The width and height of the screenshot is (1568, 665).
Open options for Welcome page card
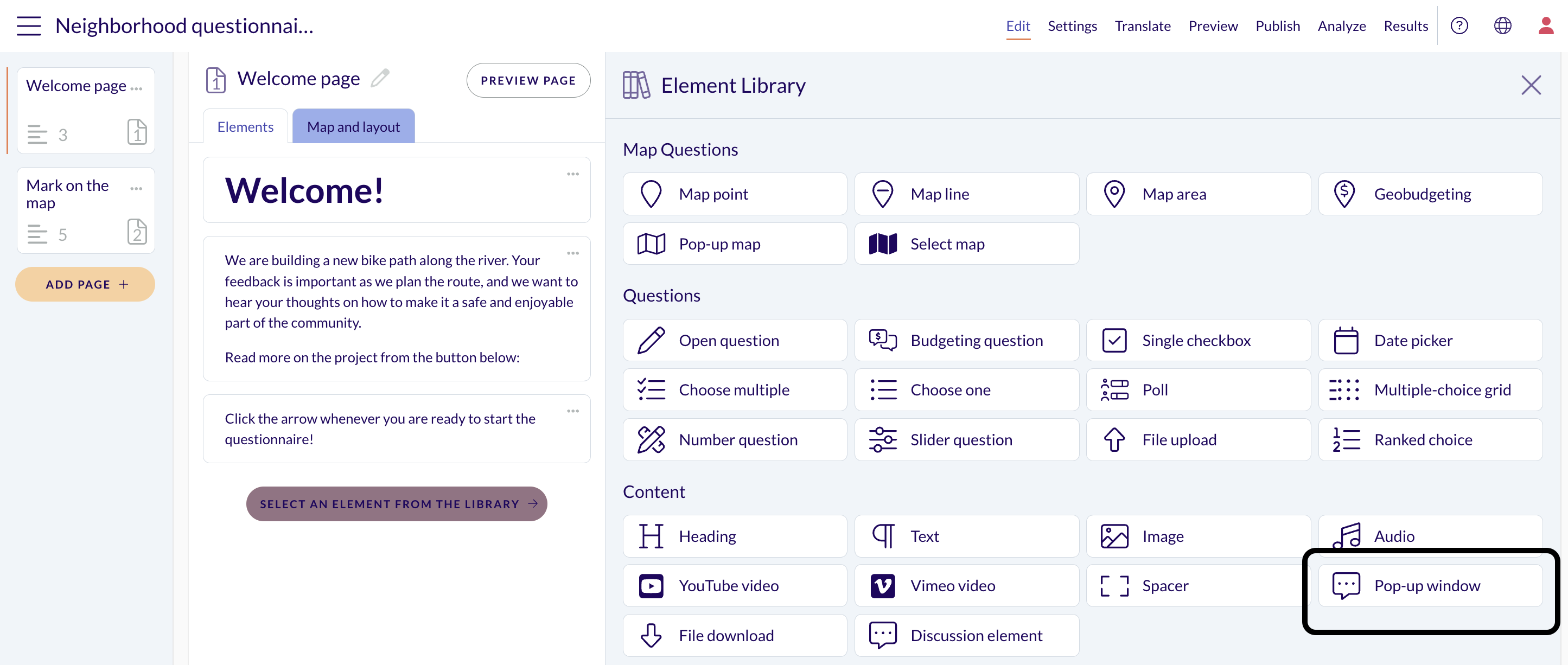coord(136,89)
